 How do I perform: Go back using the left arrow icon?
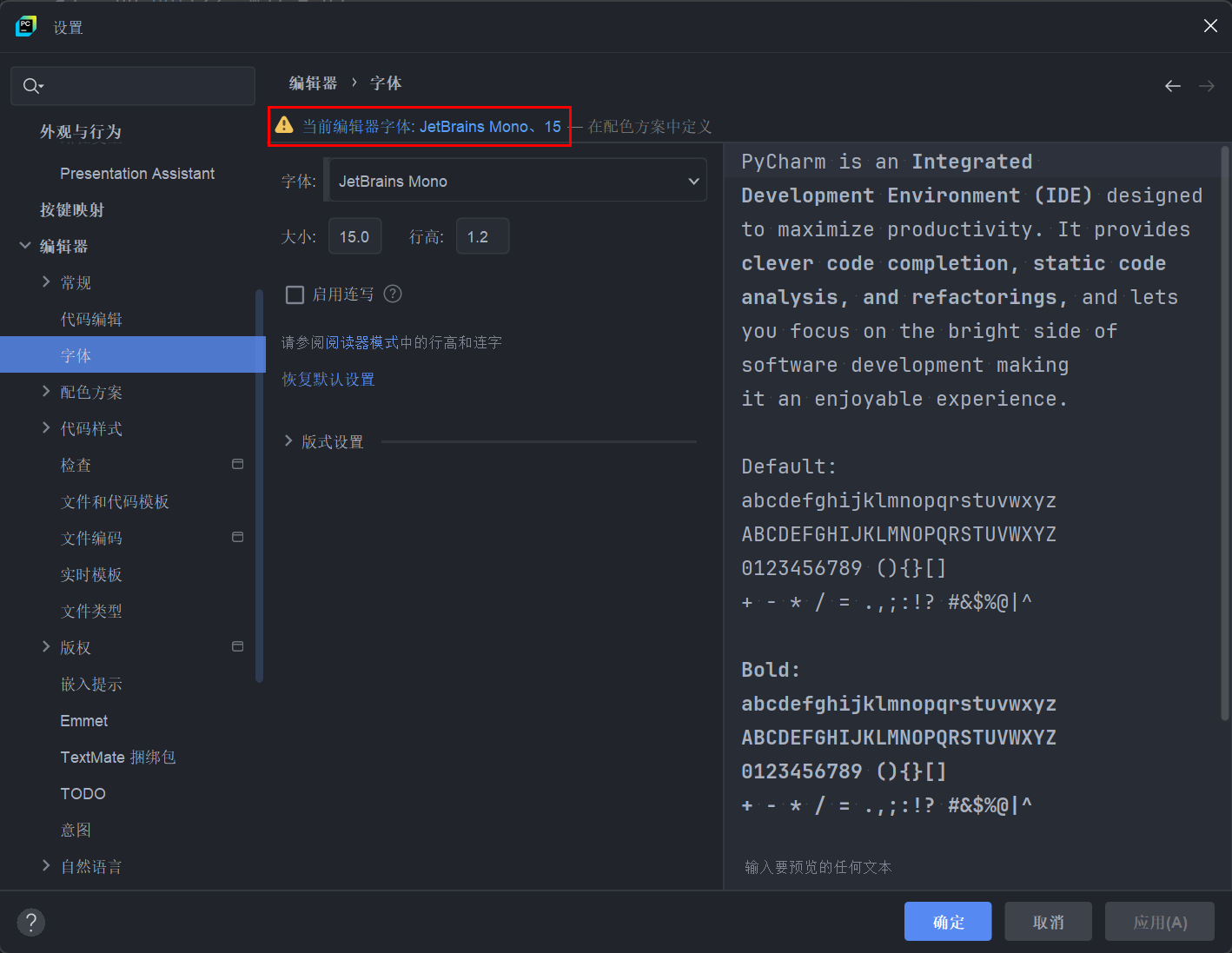[1173, 86]
